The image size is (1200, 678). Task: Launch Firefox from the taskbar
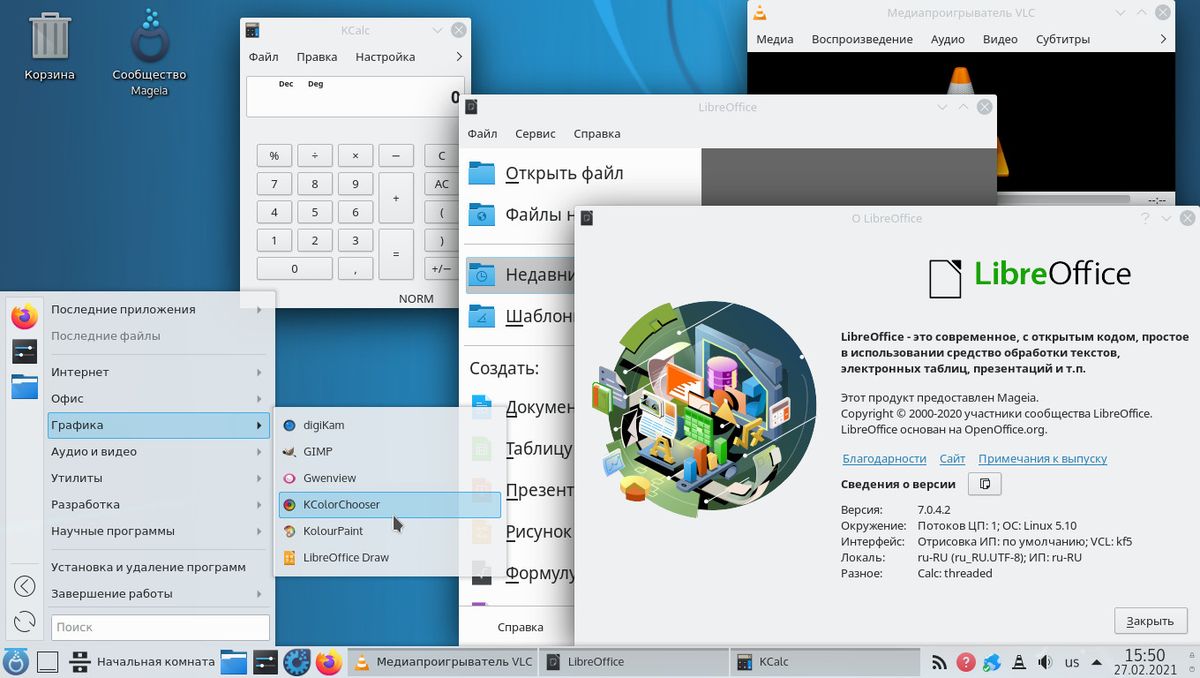pos(329,661)
